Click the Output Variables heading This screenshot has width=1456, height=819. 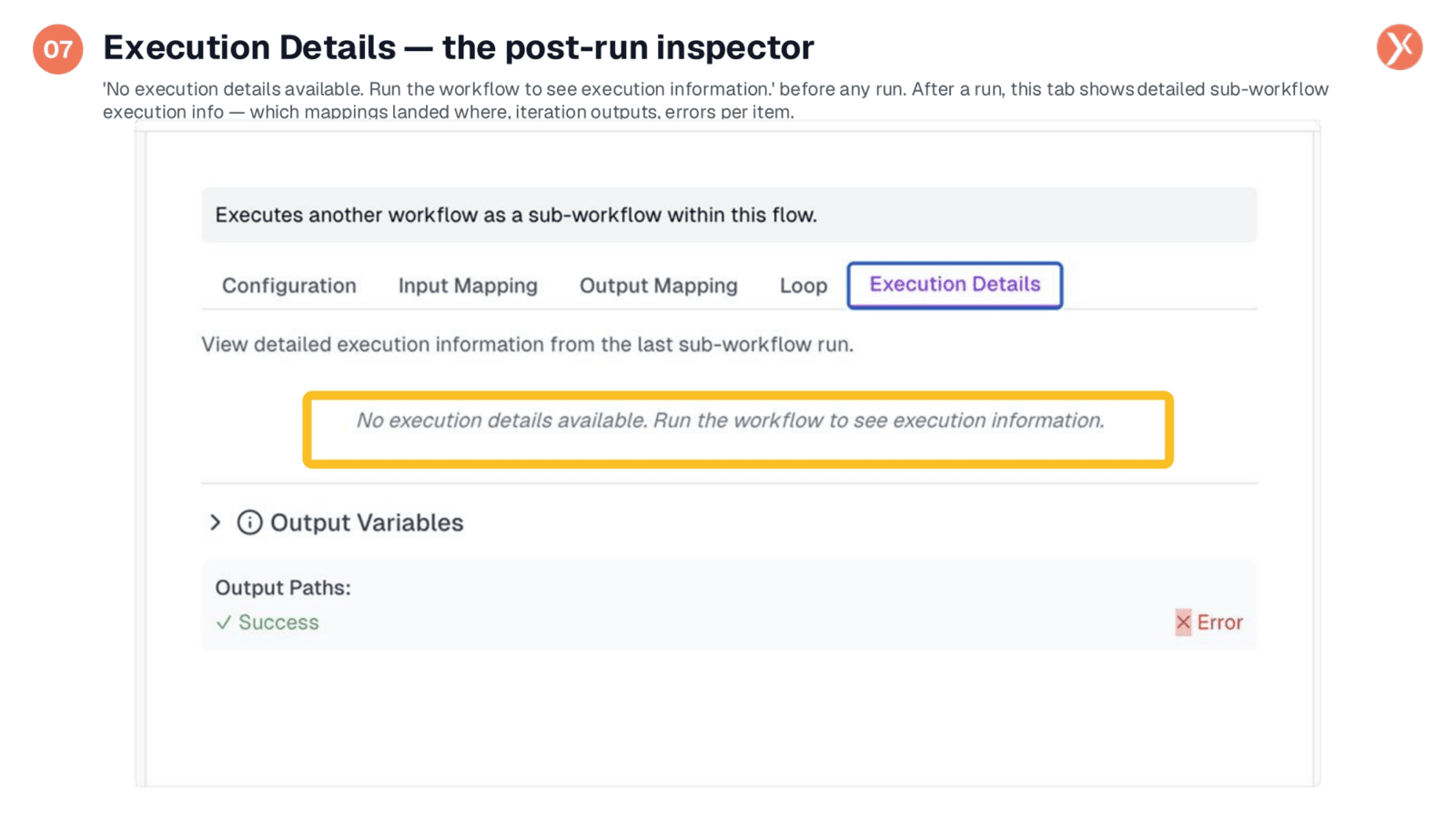367,522
